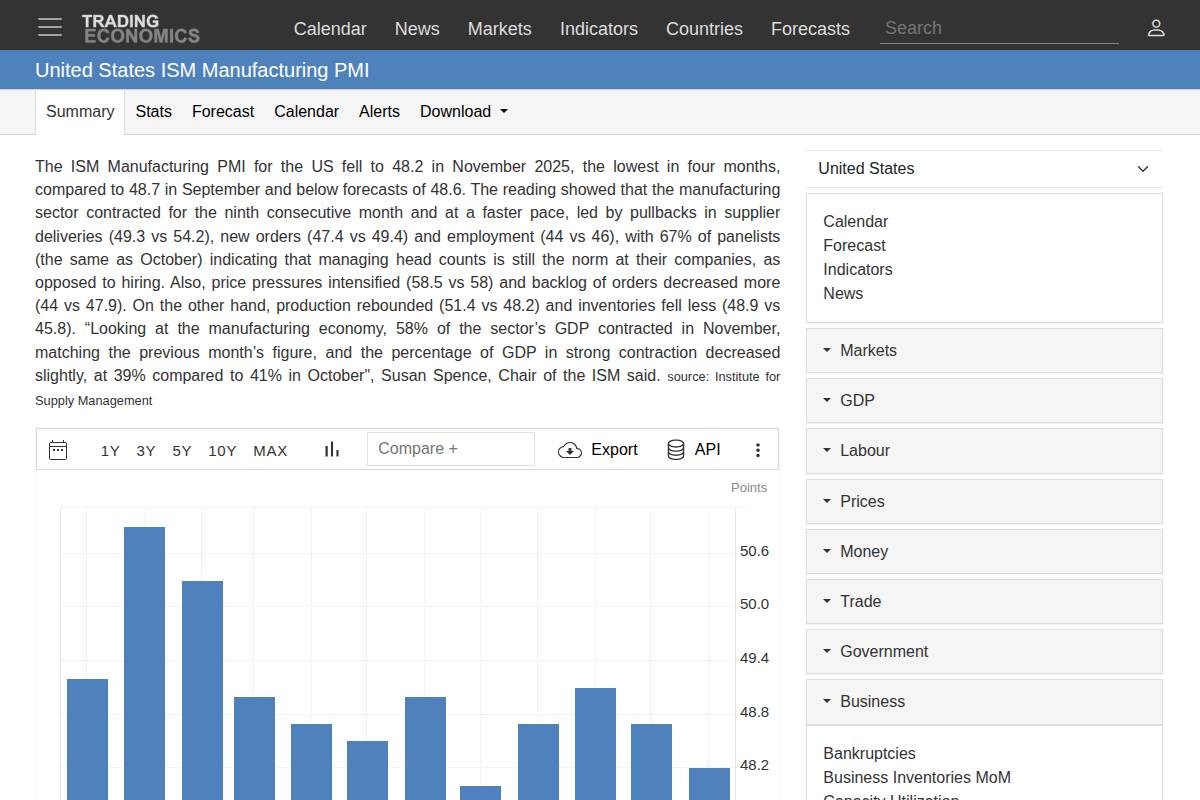1200x800 pixels.
Task: Select the chart type bar icon
Action: click(x=331, y=449)
